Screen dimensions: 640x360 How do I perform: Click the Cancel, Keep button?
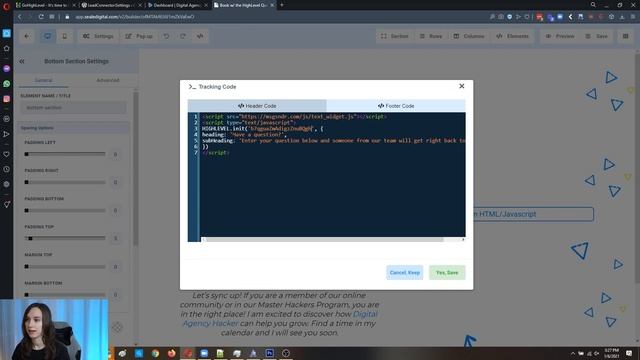tap(404, 272)
